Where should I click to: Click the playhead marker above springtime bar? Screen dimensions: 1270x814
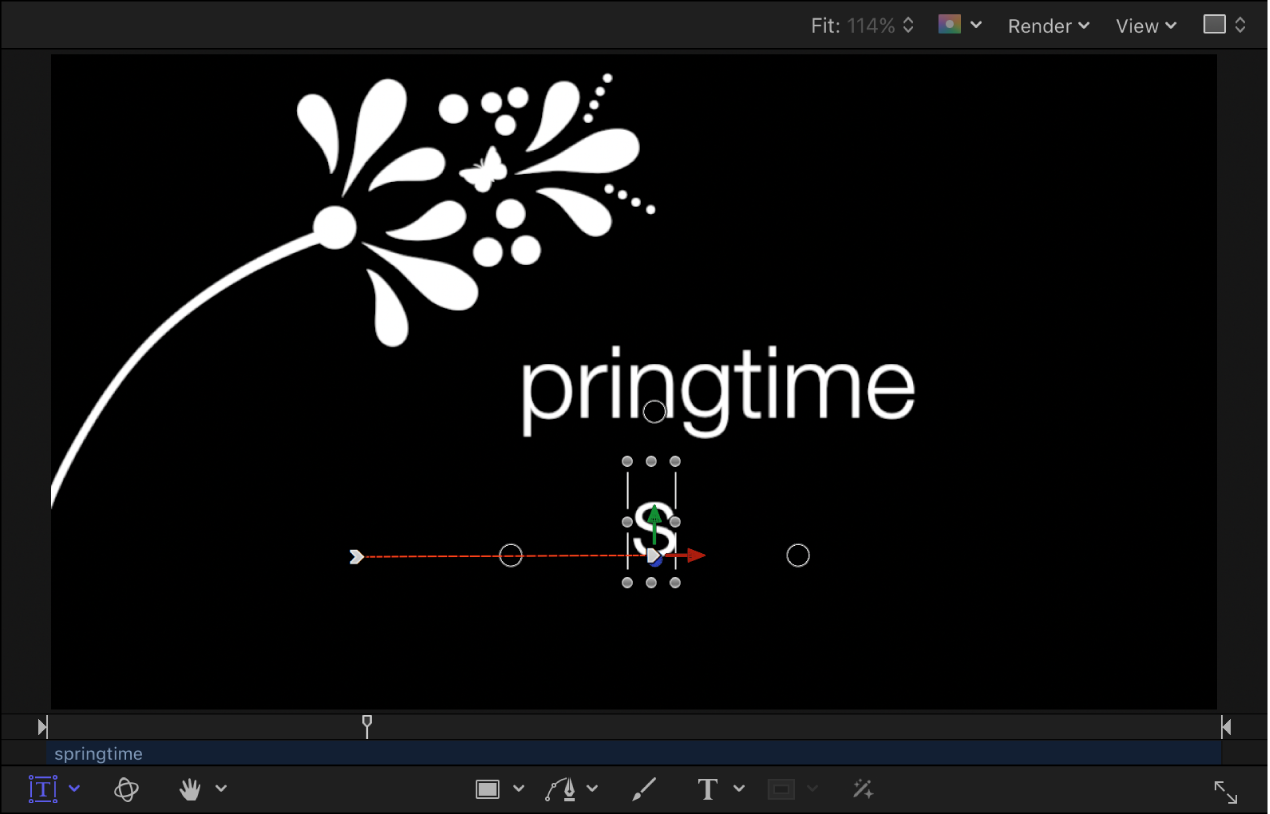pos(367,726)
